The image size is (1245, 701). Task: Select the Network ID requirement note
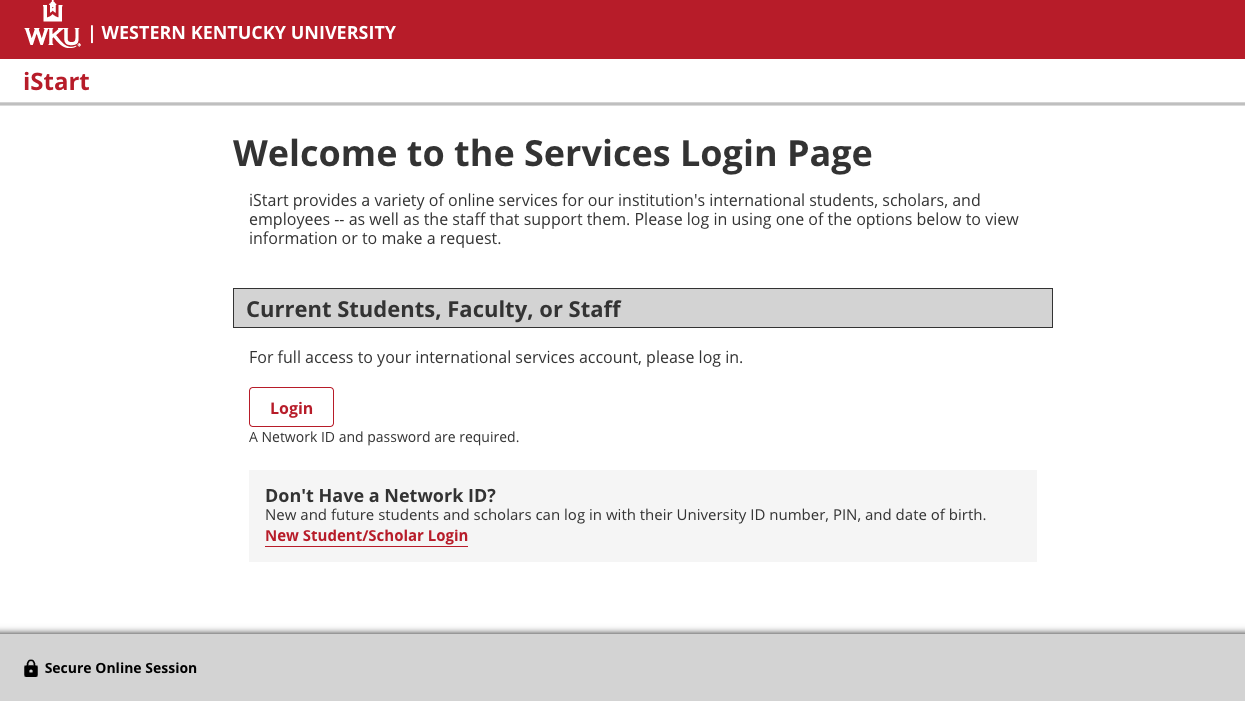point(384,437)
